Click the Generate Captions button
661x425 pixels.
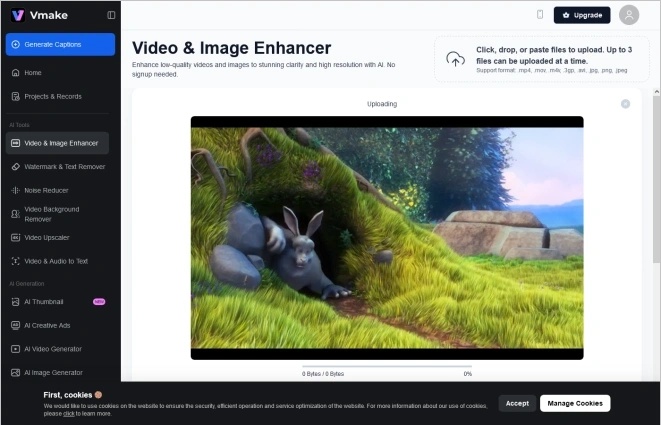point(60,44)
